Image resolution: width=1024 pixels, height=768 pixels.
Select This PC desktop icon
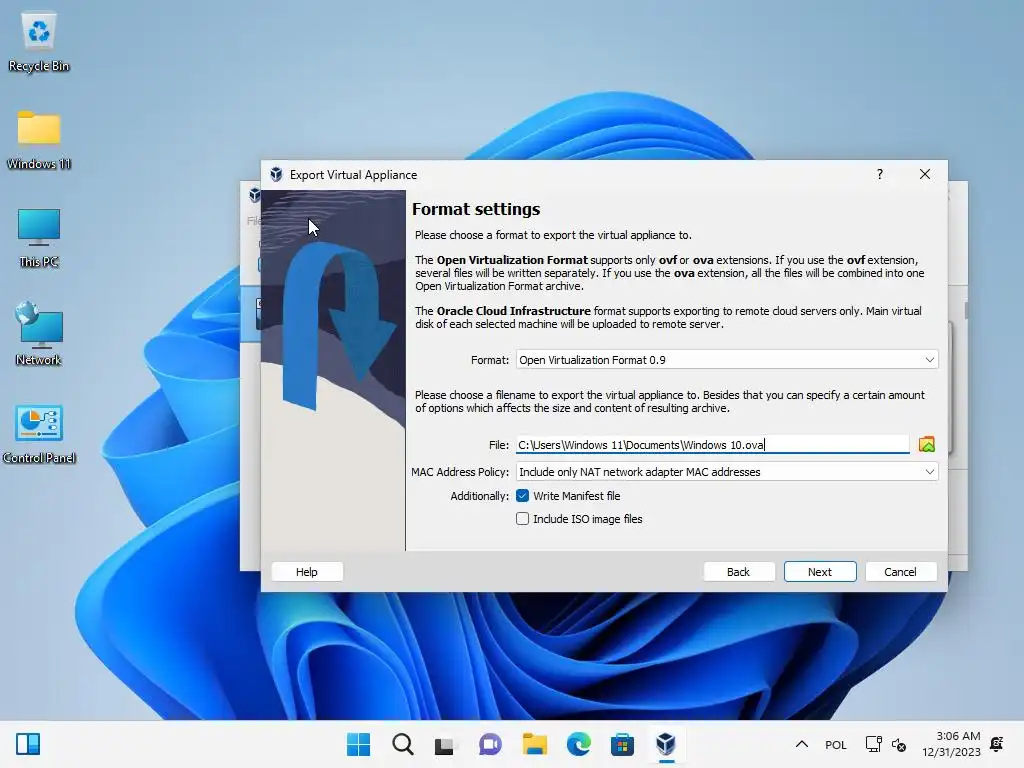click(39, 238)
